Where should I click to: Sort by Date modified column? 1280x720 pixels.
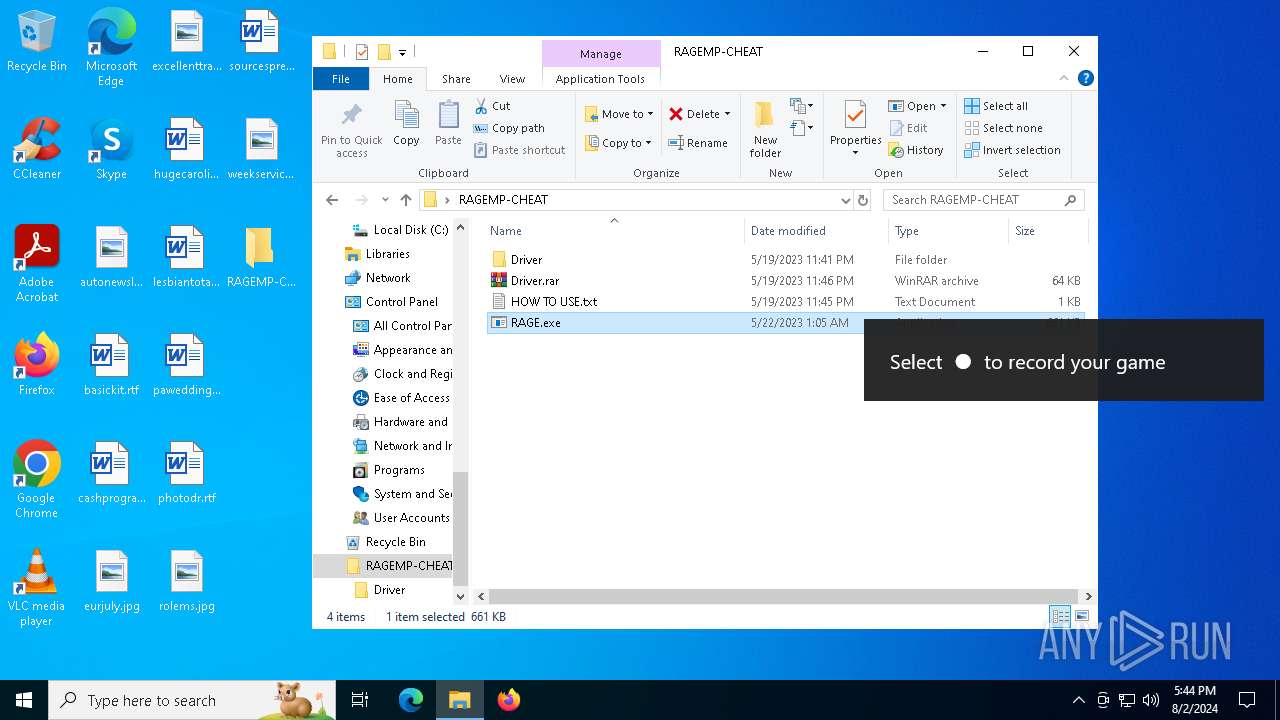[816, 231]
